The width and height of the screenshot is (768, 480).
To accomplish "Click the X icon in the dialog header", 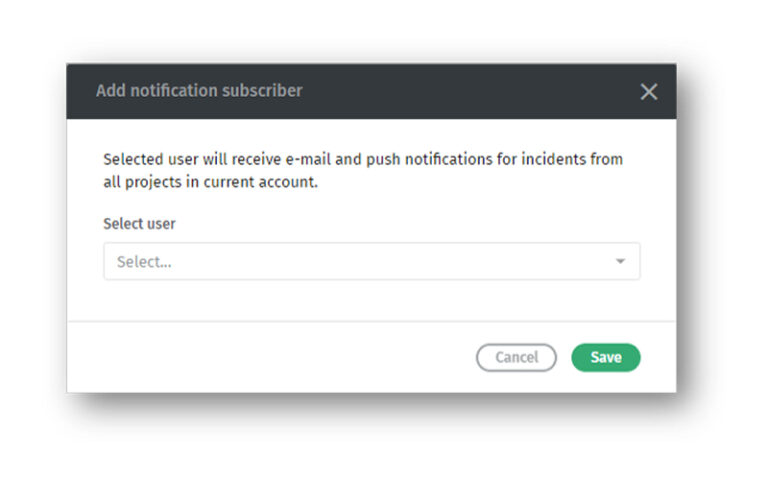I will (649, 92).
